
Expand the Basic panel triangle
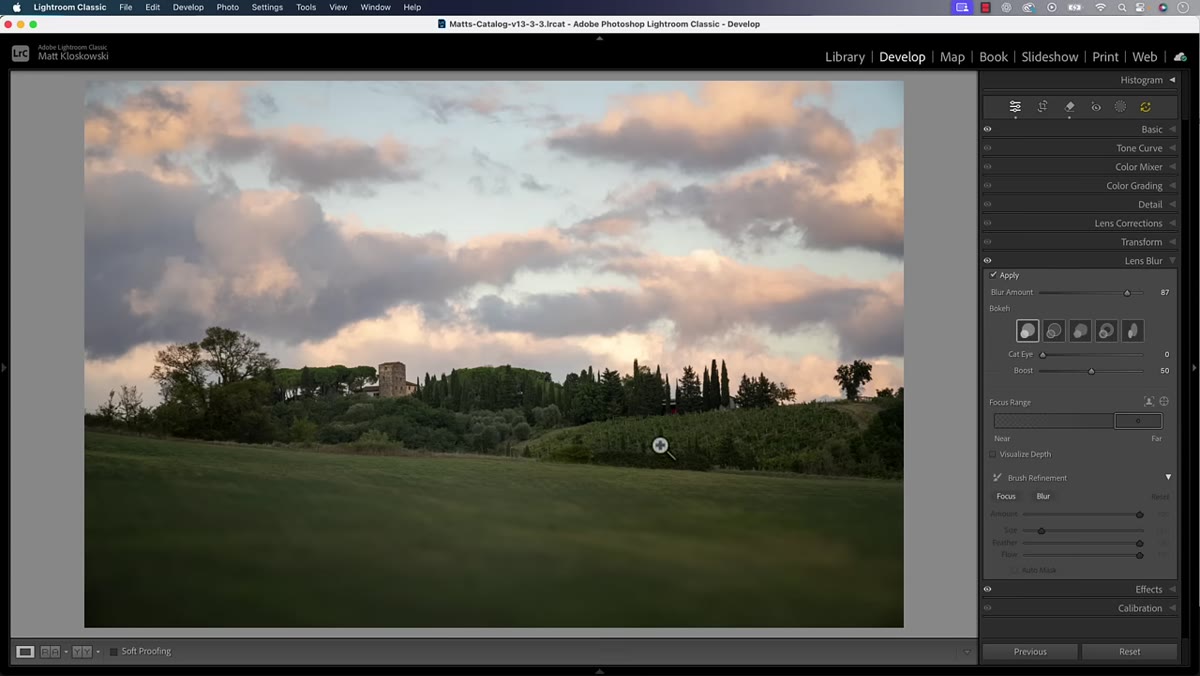(1172, 129)
